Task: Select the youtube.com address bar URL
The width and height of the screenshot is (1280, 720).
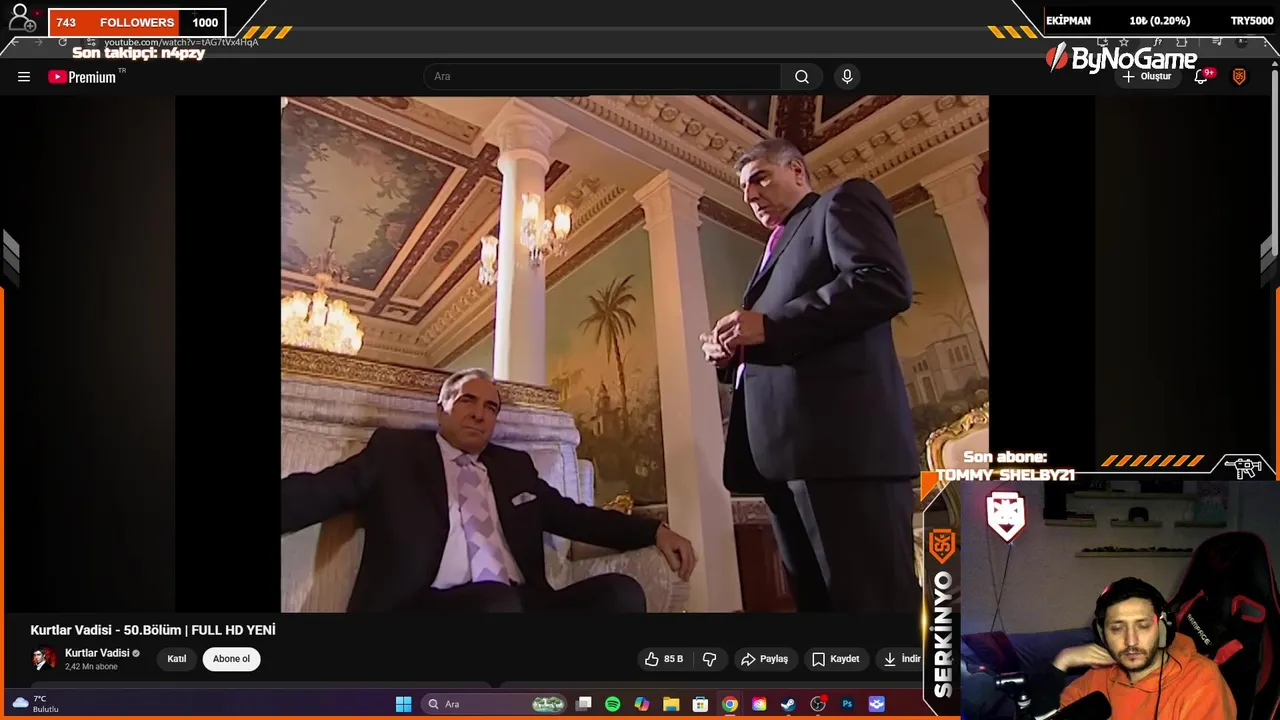Action: (x=181, y=42)
